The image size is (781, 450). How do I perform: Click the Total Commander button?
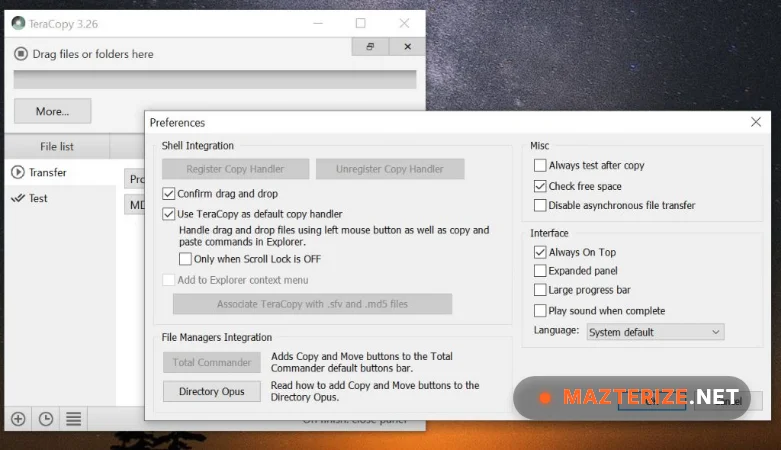tap(212, 362)
